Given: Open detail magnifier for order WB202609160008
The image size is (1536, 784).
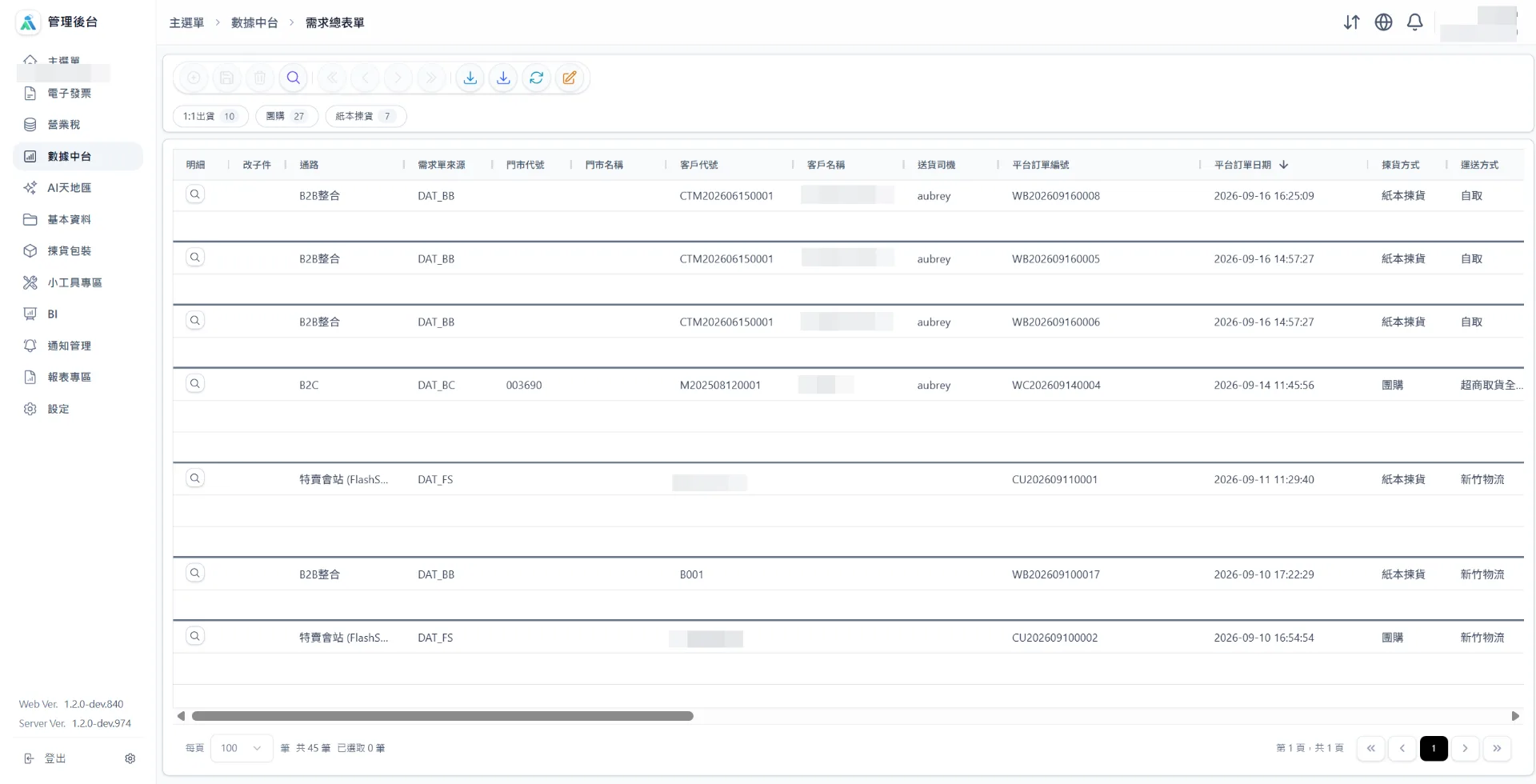Looking at the screenshot, I should coord(195,194).
